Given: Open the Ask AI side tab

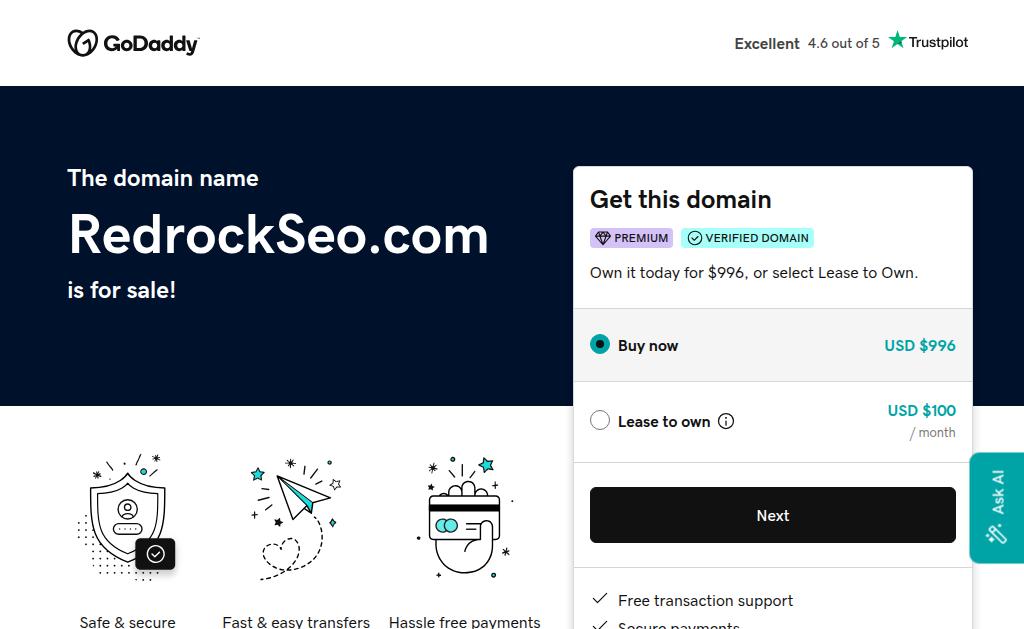Looking at the screenshot, I should (996, 508).
